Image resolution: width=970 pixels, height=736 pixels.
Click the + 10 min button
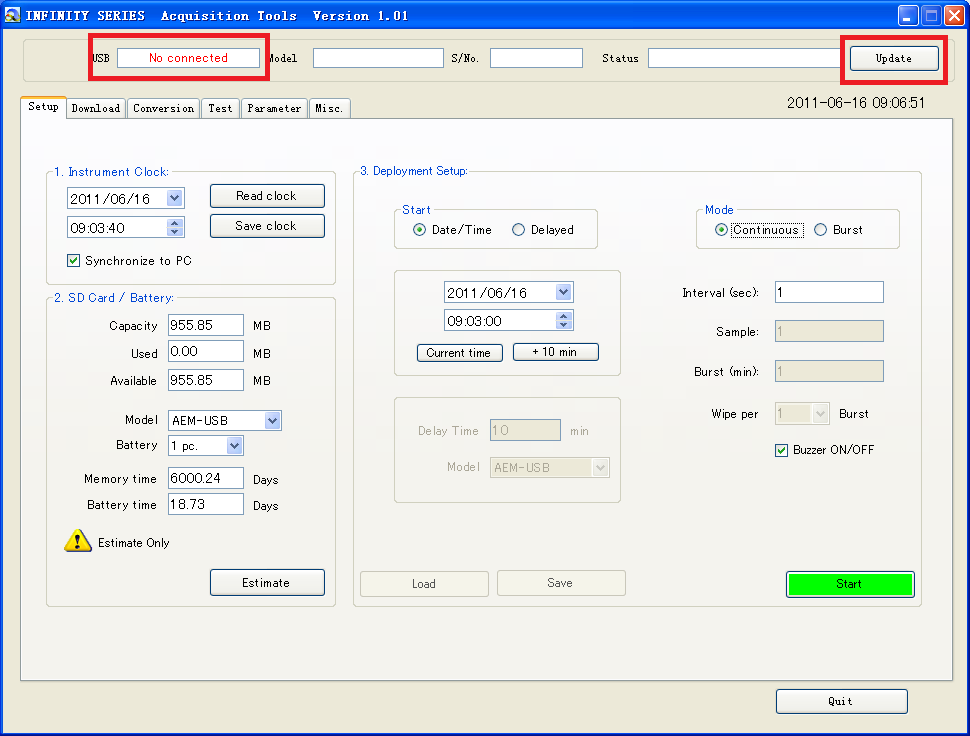point(555,352)
